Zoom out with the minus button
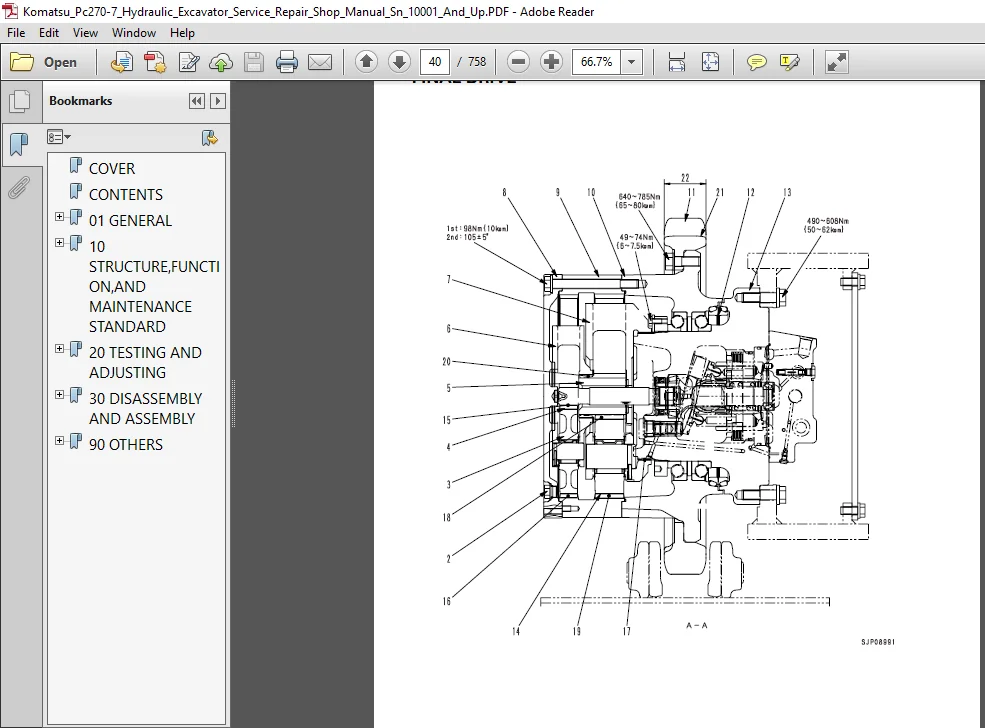Viewport: 985px width, 728px height. click(518, 62)
